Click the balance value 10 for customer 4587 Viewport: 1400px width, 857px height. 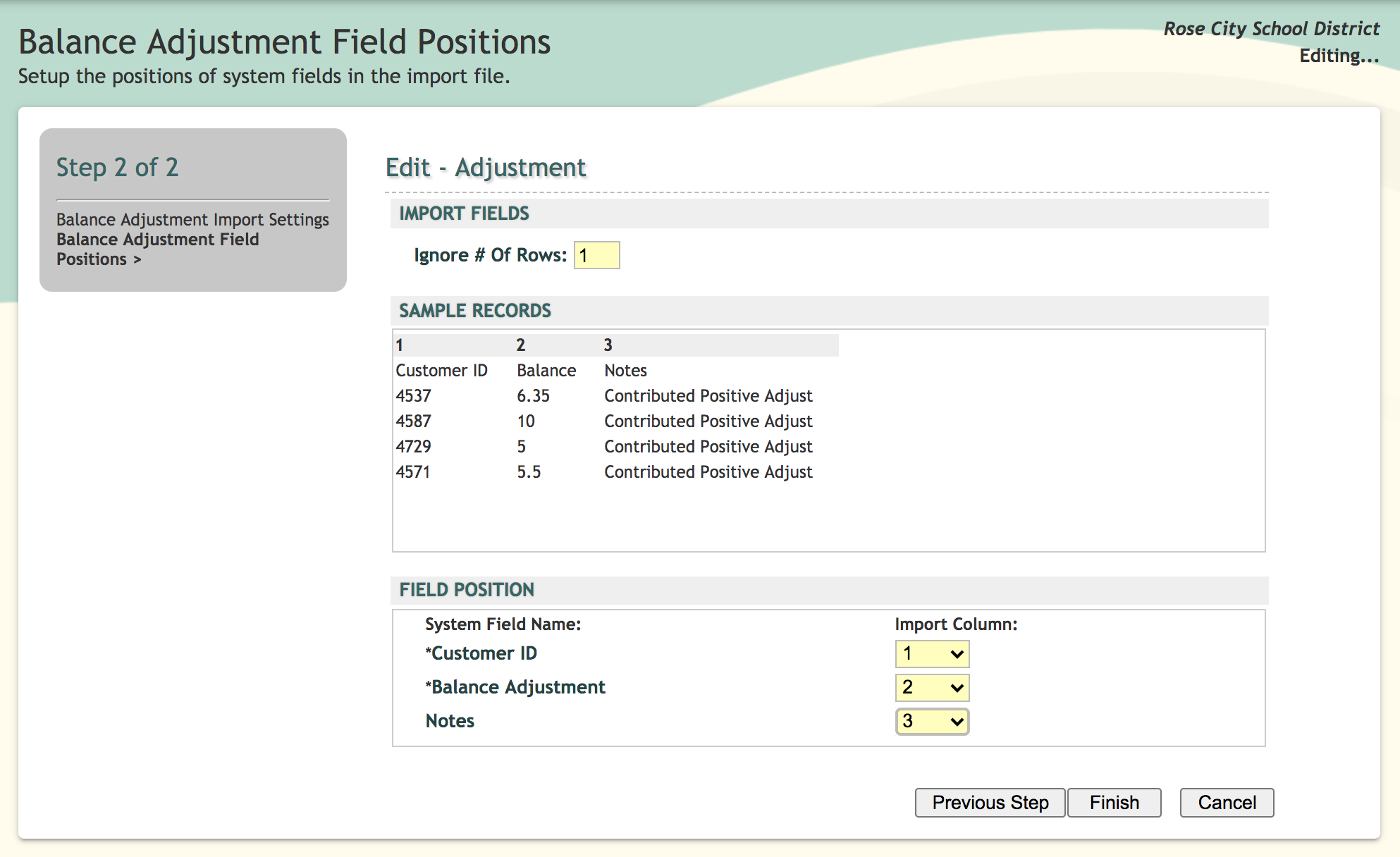(526, 421)
